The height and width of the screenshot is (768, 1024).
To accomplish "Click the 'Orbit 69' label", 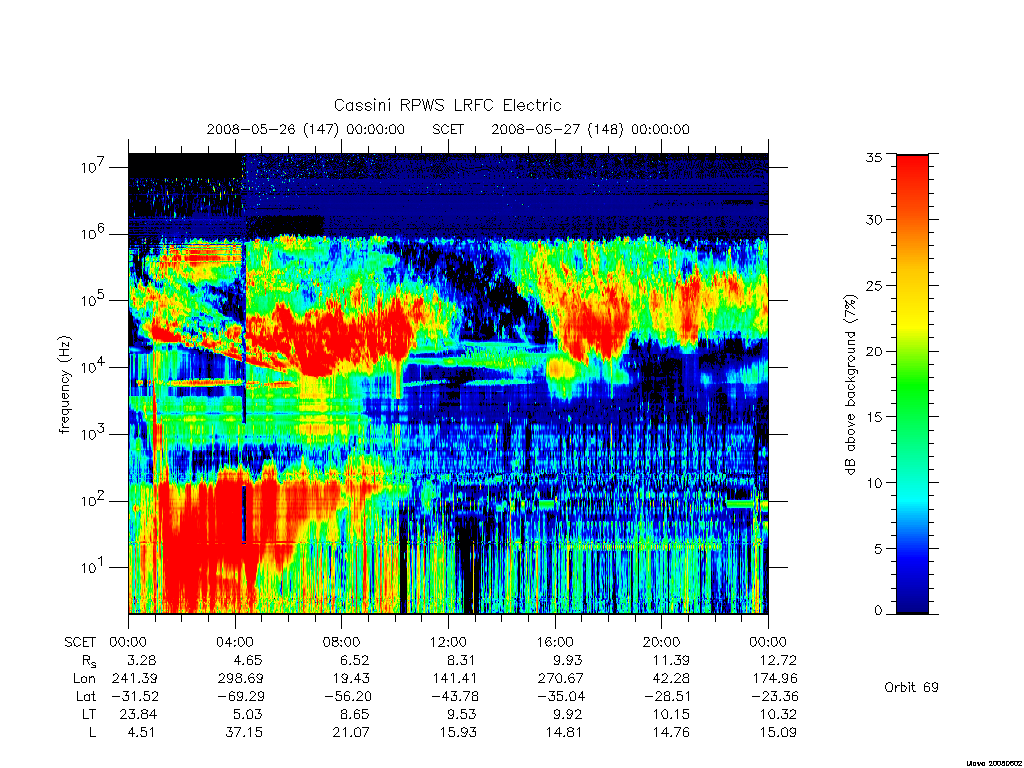I will 911,687.
